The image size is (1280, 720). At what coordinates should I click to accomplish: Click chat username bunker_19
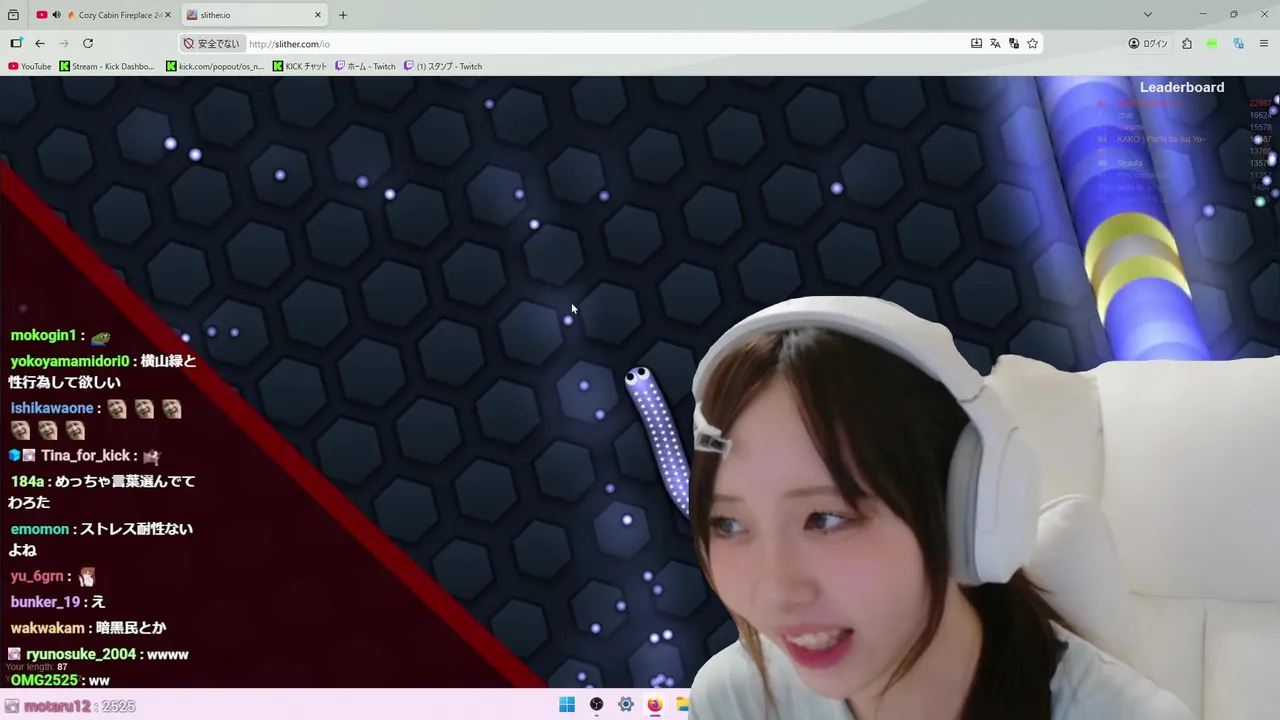point(45,602)
